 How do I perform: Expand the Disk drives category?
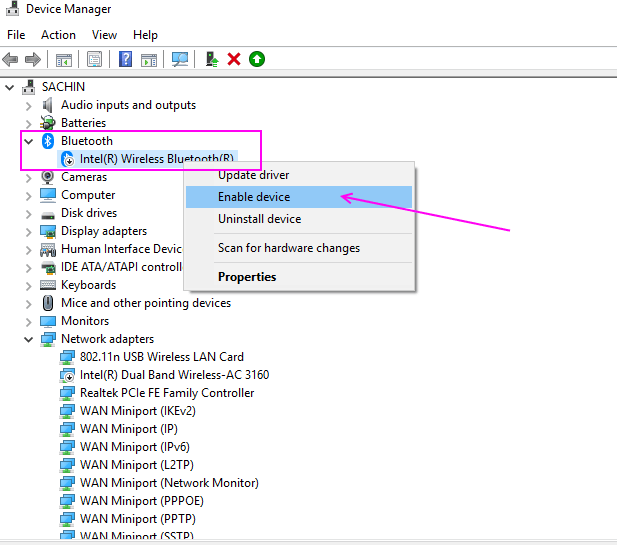28,214
